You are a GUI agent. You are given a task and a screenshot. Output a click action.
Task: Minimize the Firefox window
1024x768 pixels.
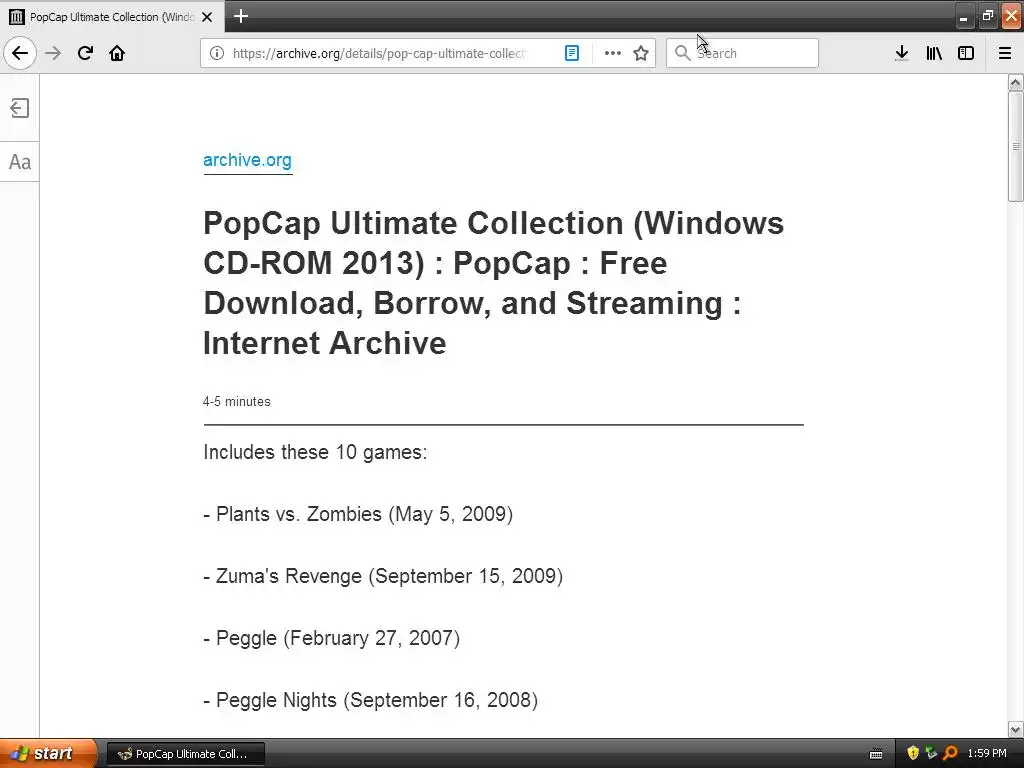point(963,16)
